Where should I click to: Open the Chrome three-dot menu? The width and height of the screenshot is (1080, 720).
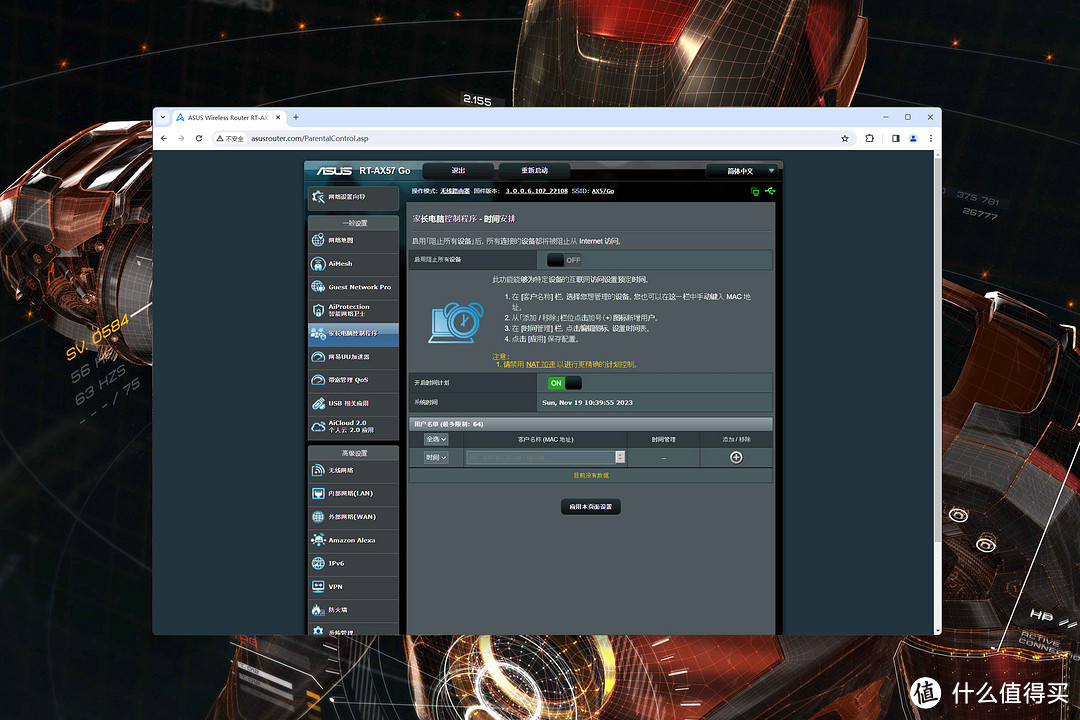tap(931, 138)
